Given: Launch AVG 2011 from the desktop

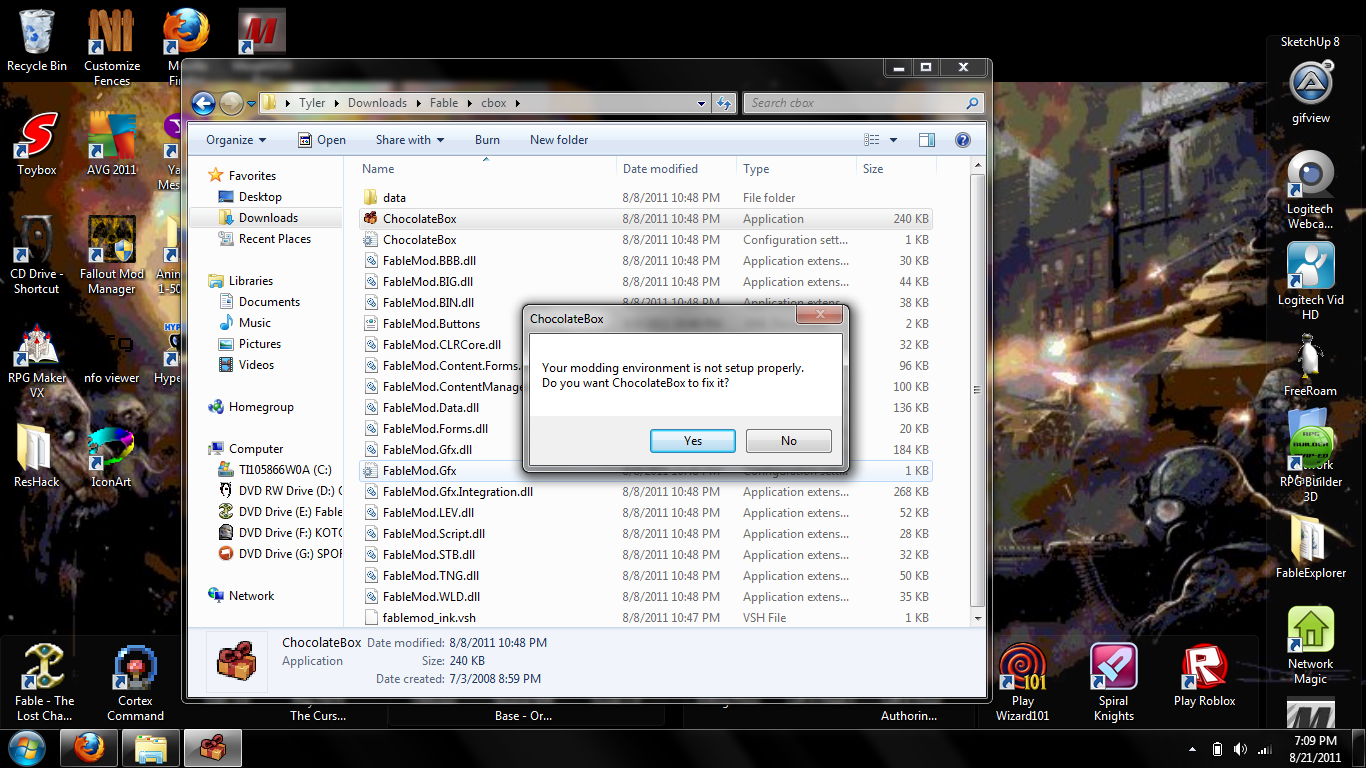Looking at the screenshot, I should (112, 140).
